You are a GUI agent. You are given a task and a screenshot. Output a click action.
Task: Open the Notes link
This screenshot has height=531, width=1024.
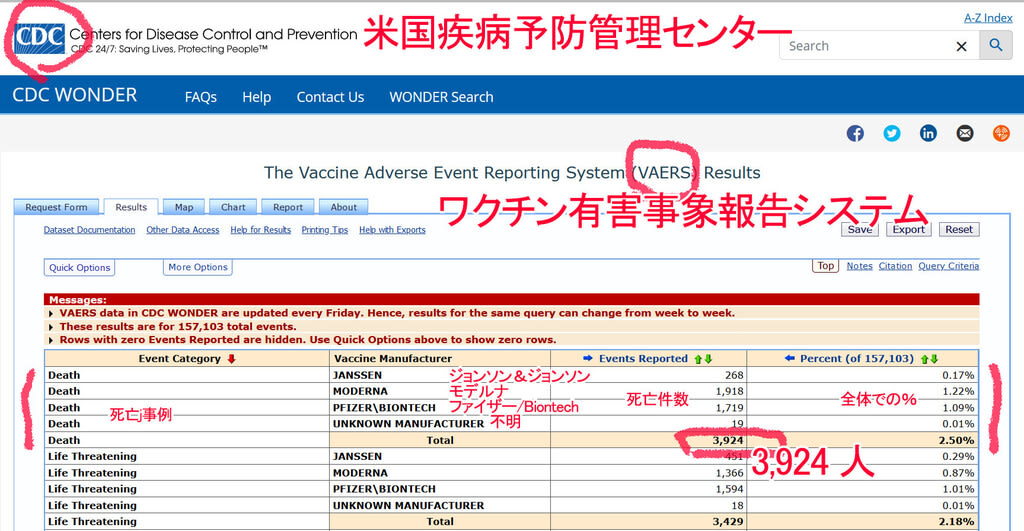859,266
